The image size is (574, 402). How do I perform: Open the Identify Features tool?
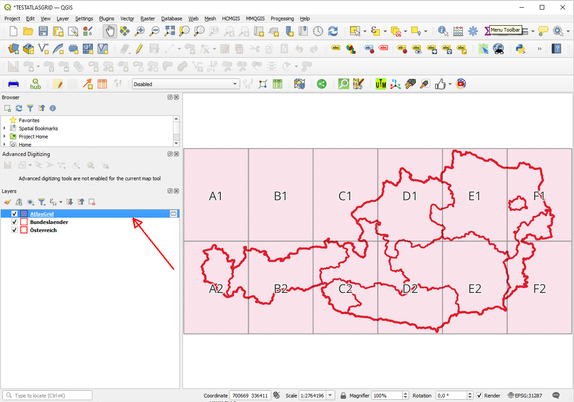443,31
